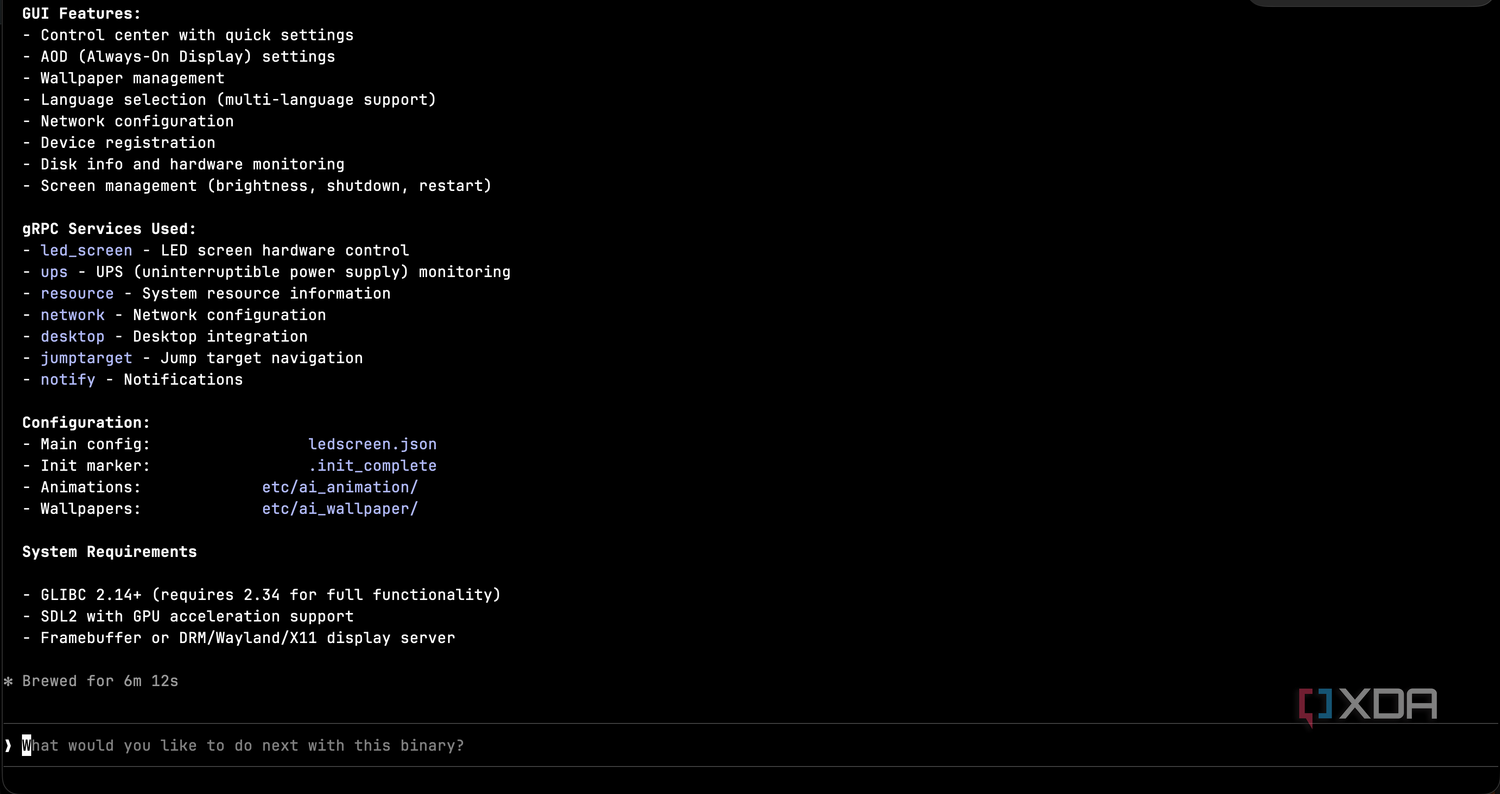Click the 'Configuration:' heading

click(86, 422)
